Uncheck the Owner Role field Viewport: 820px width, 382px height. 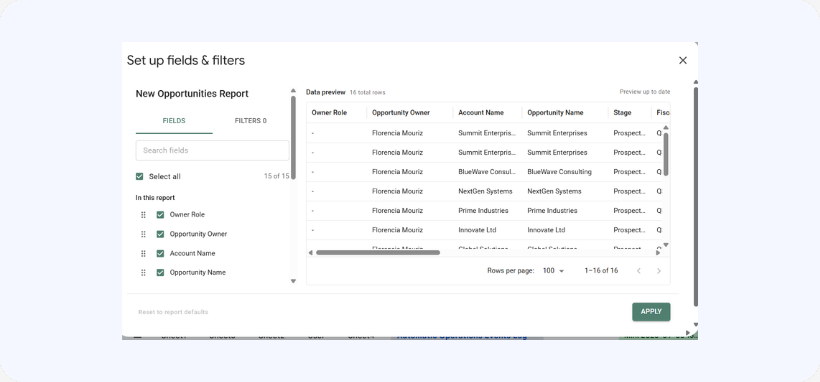[x=161, y=215]
